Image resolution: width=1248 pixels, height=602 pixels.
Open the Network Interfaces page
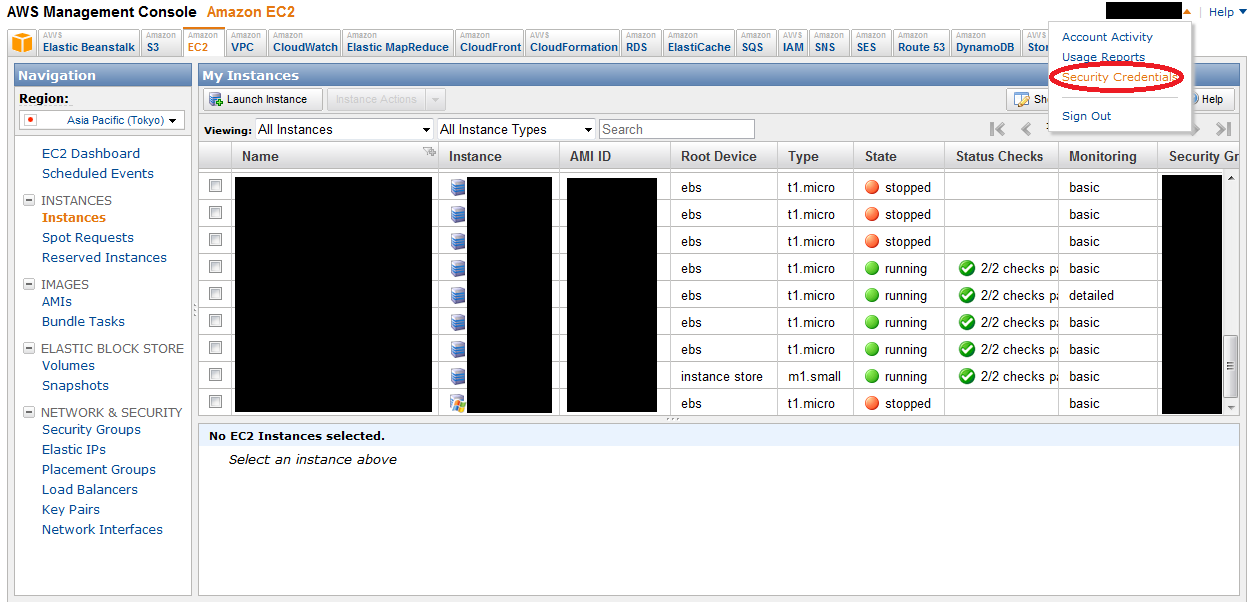click(102, 530)
